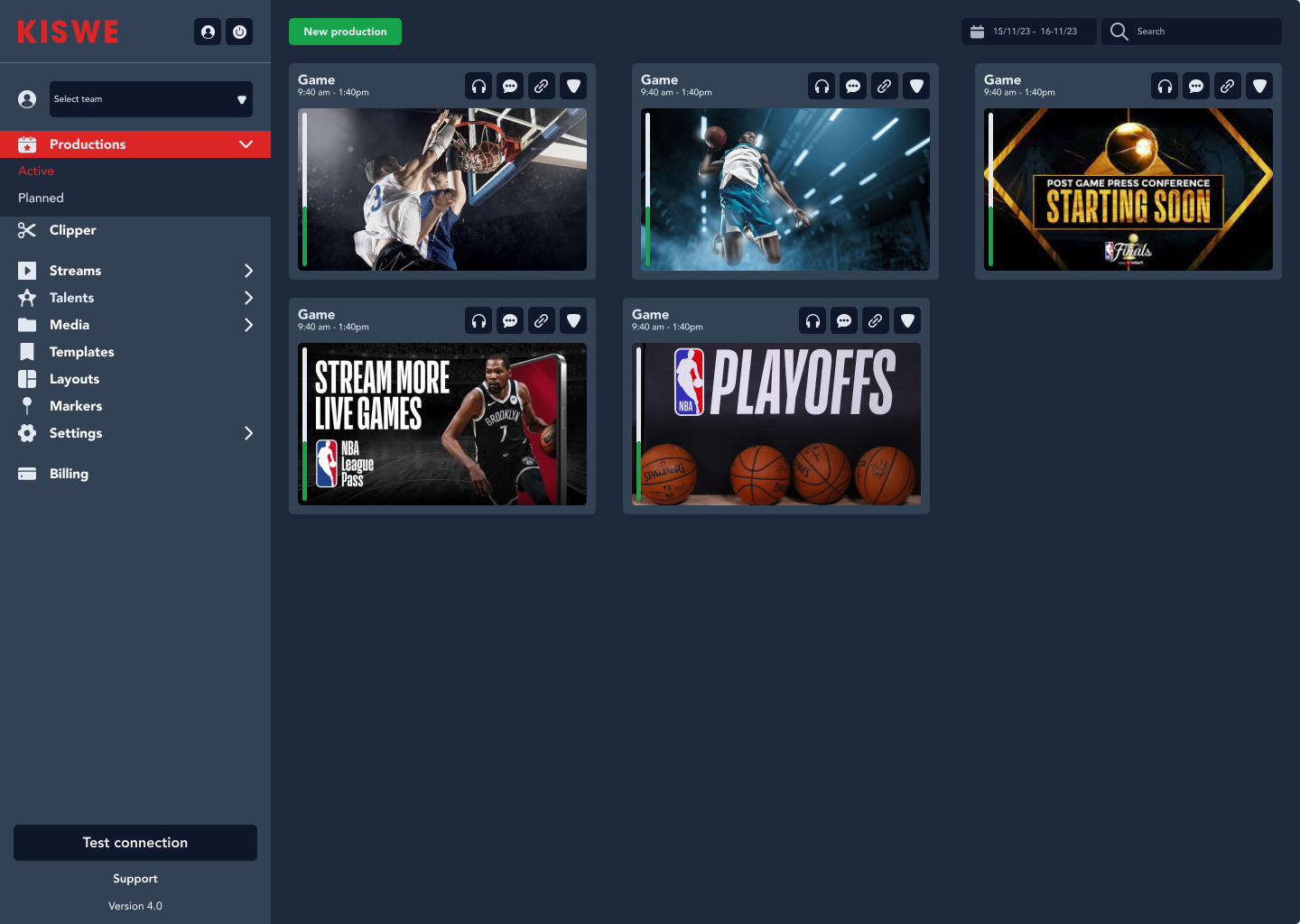Open the basketball dunk production thumbnail

coord(442,189)
